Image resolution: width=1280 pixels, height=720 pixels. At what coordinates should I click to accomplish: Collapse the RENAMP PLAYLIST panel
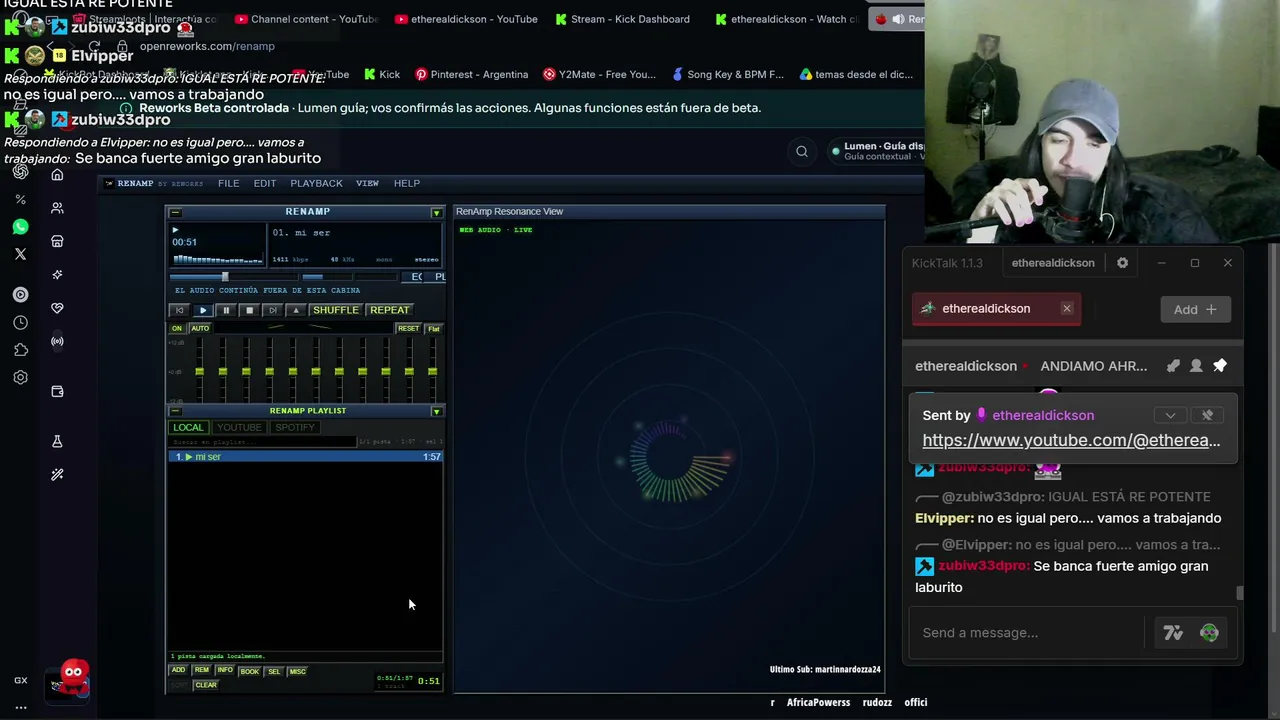click(x=175, y=411)
